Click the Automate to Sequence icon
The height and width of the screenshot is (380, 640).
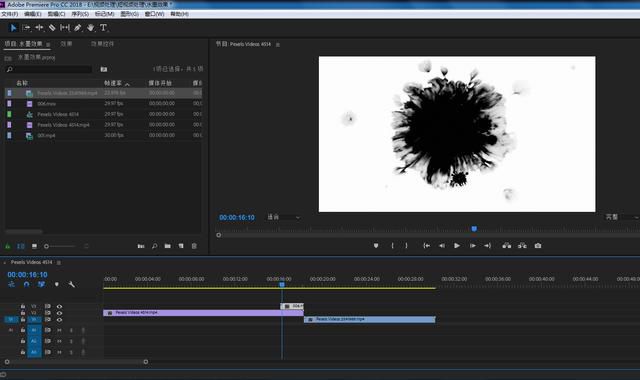141,246
